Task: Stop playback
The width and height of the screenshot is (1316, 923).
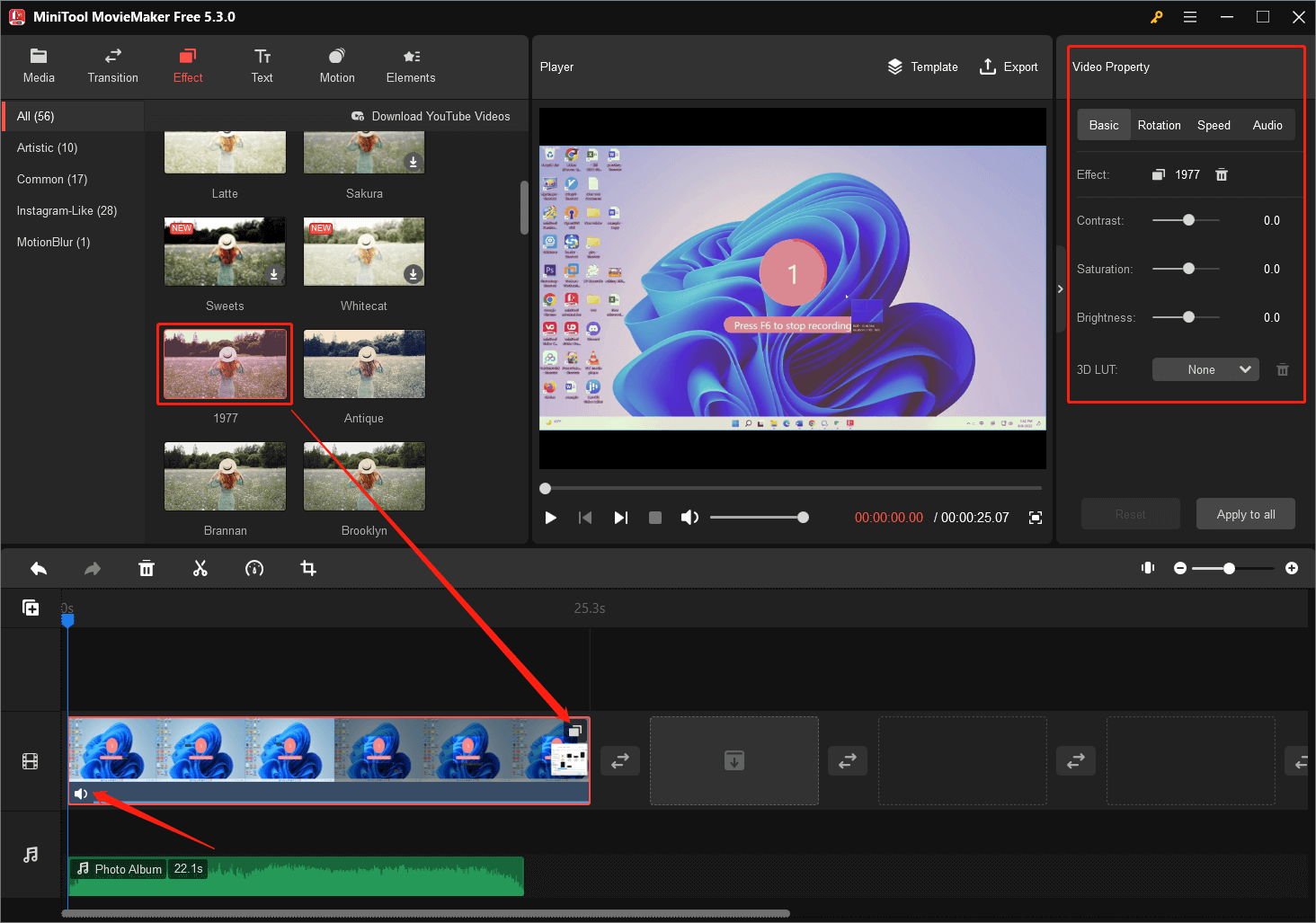Action: (655, 518)
